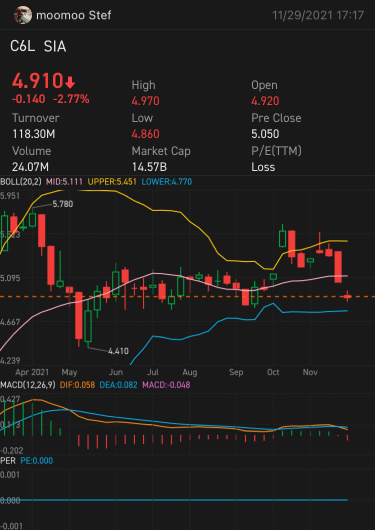Click the 4.410 low price marker
The height and width of the screenshot is (530, 375).
click(x=118, y=351)
